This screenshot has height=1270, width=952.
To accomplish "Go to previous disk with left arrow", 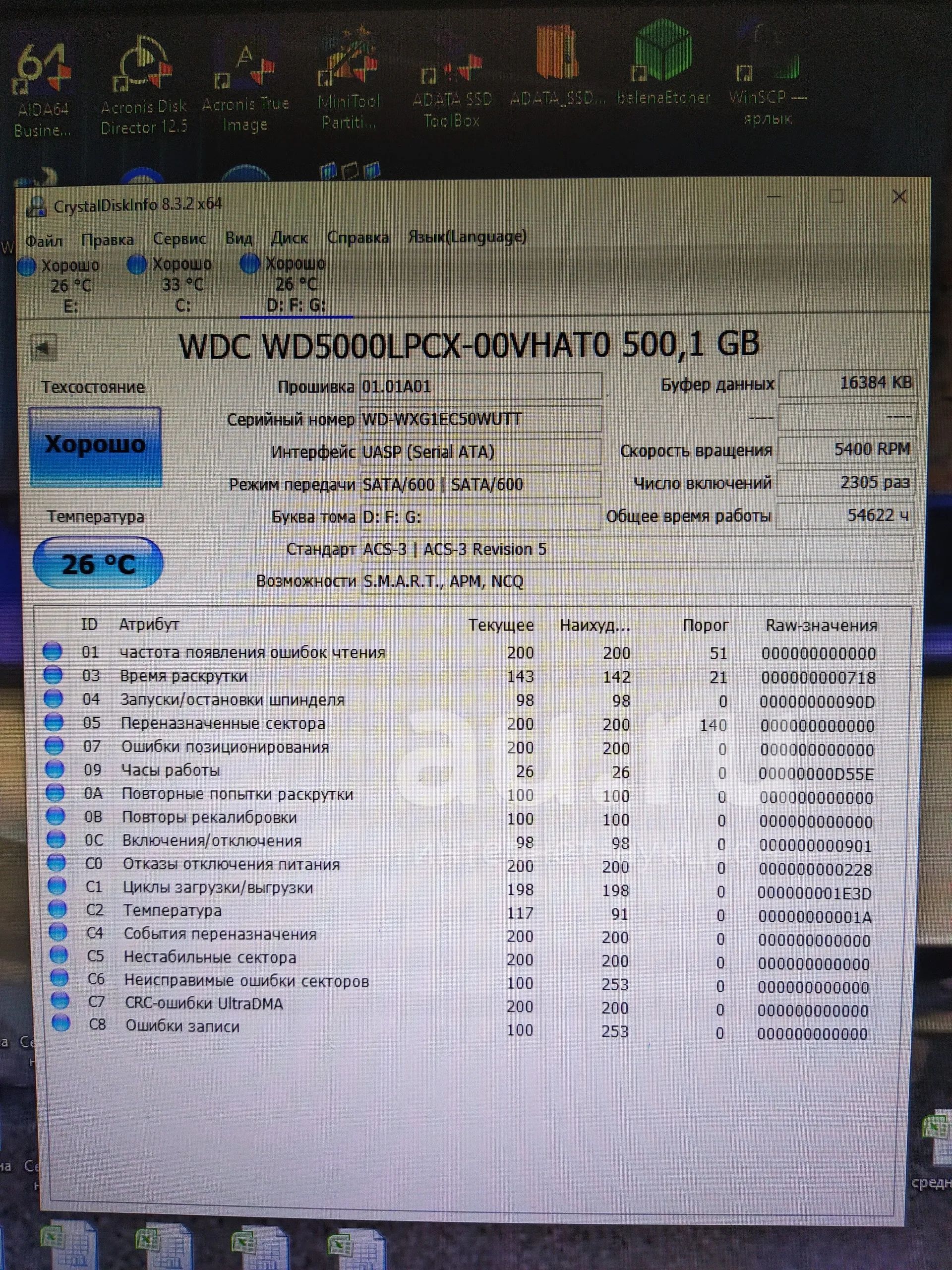I will 44,347.
